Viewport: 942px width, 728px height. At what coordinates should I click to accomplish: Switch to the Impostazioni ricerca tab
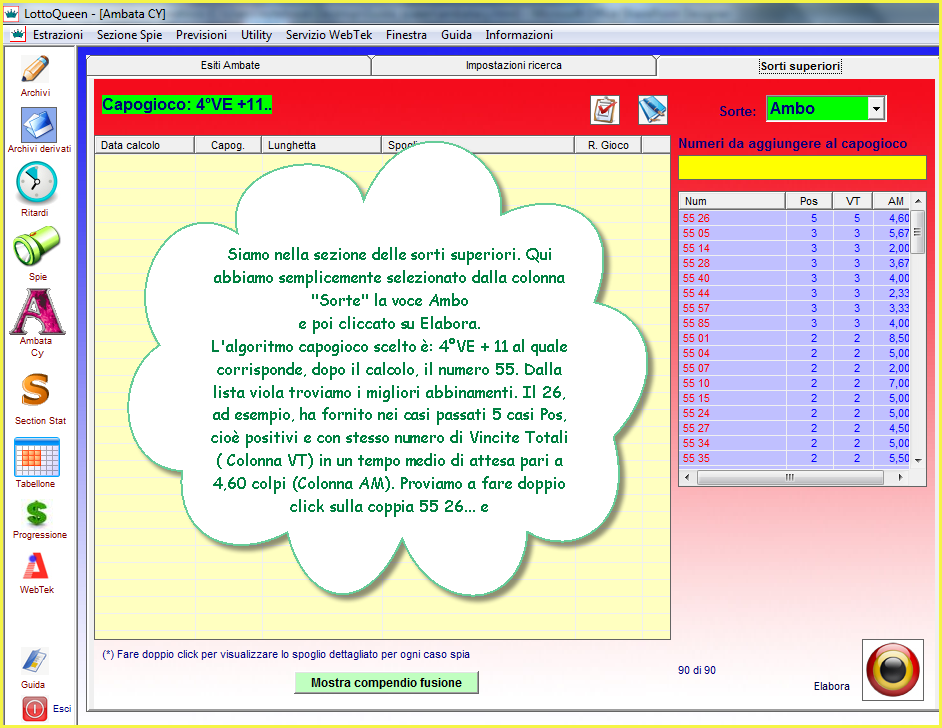[x=514, y=65]
